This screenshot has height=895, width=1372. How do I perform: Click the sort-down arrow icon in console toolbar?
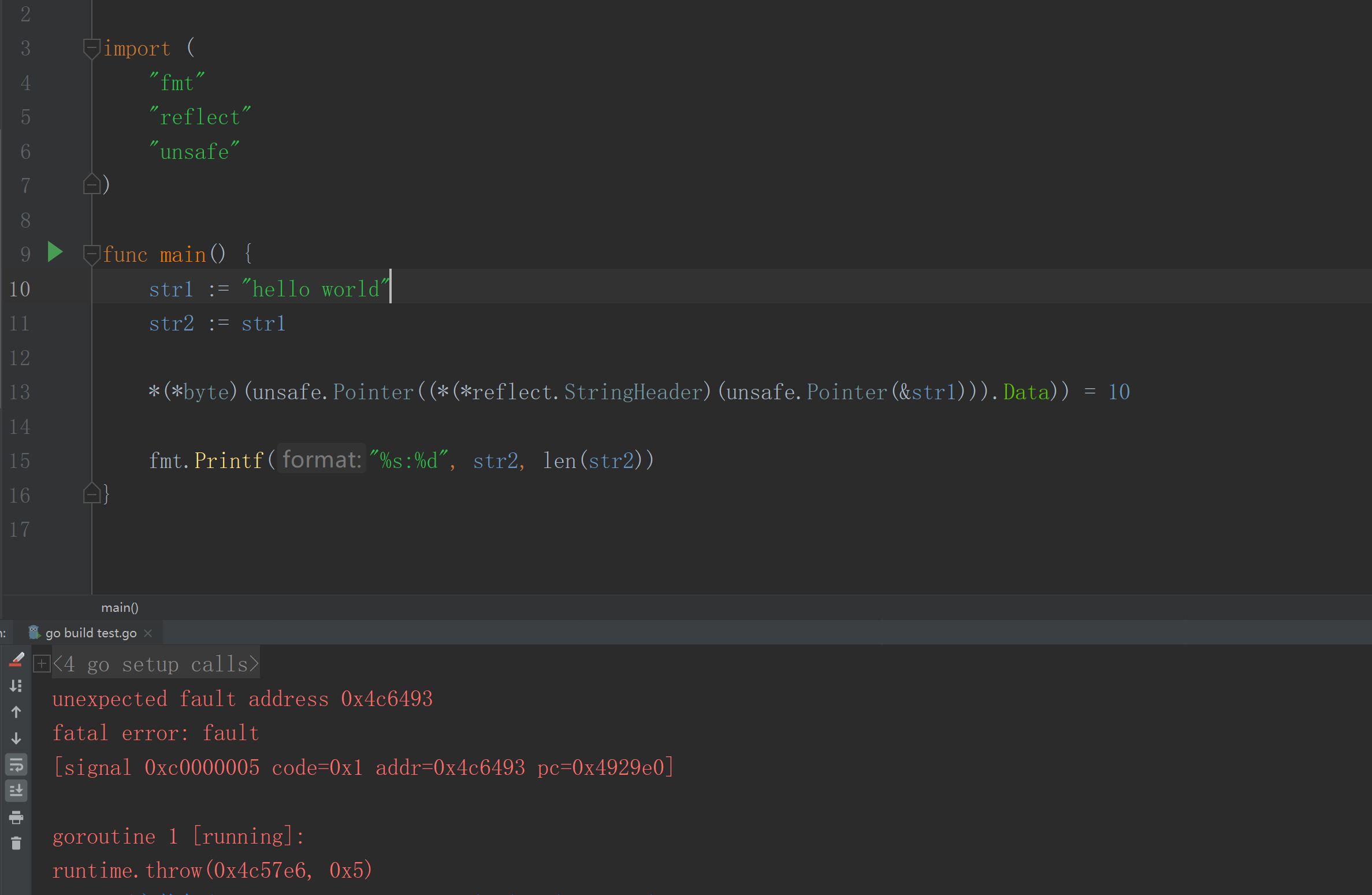point(16,686)
